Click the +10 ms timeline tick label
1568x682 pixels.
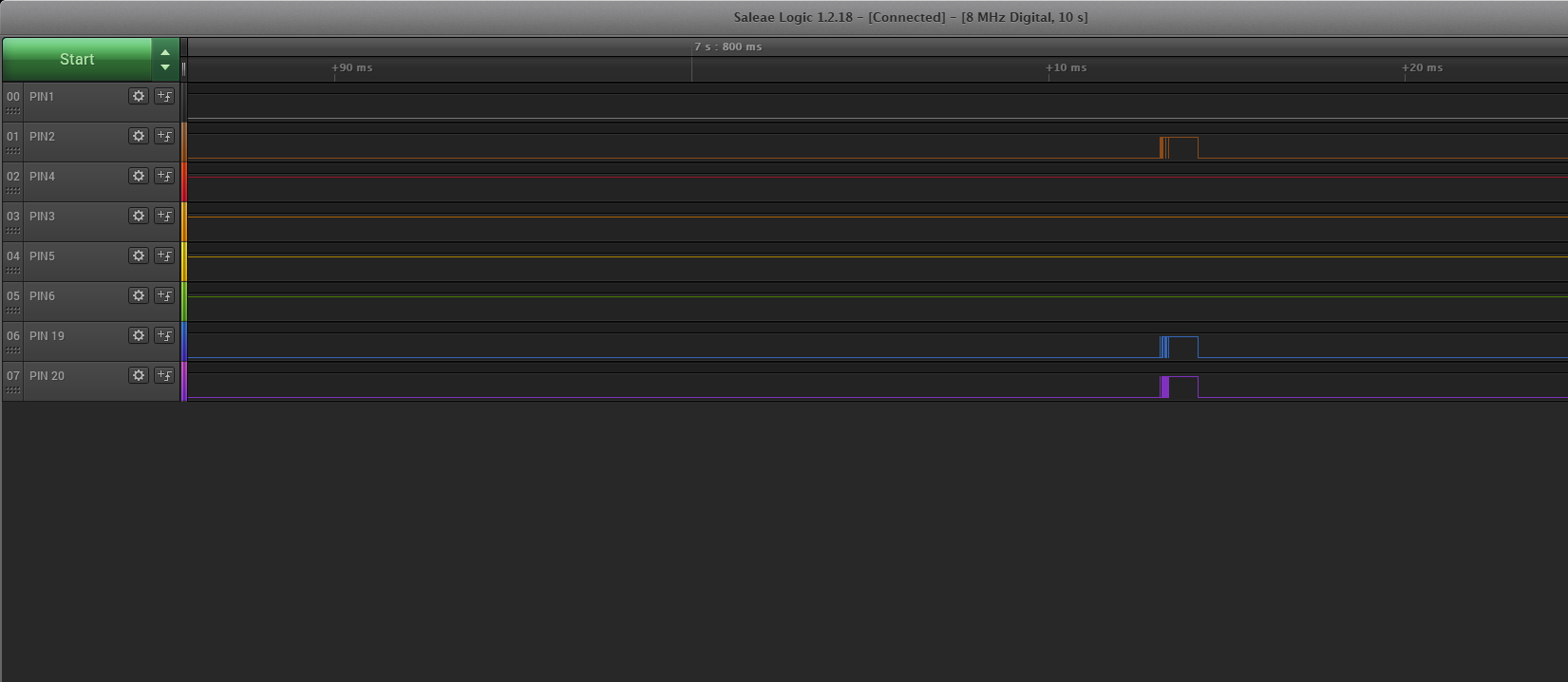[x=1067, y=67]
